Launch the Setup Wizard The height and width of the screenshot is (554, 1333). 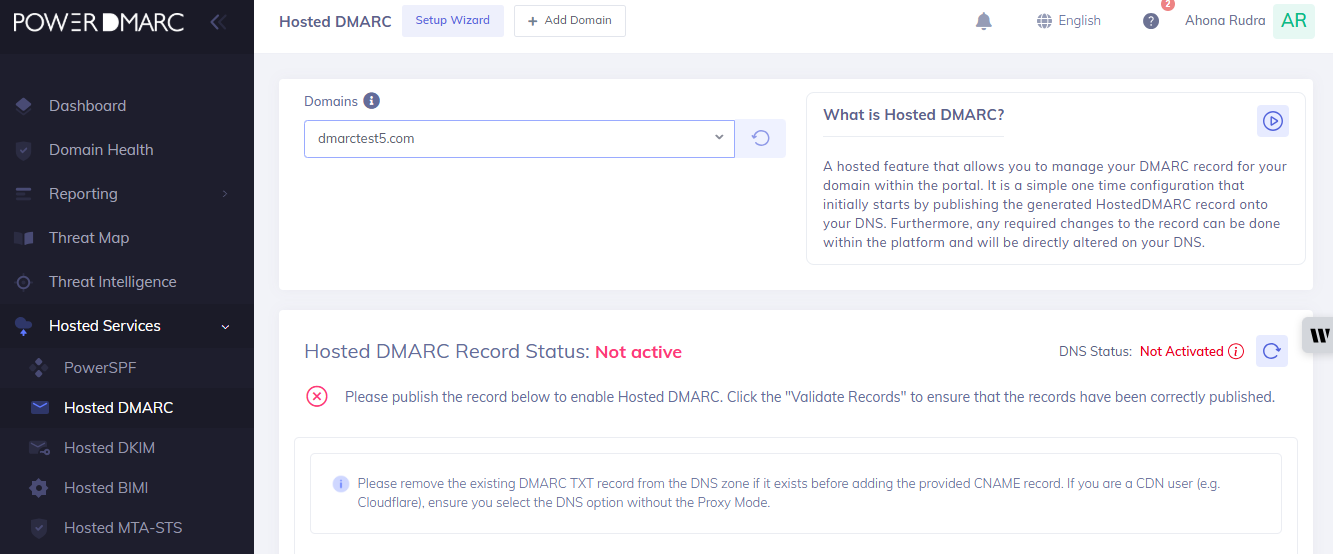[453, 21]
